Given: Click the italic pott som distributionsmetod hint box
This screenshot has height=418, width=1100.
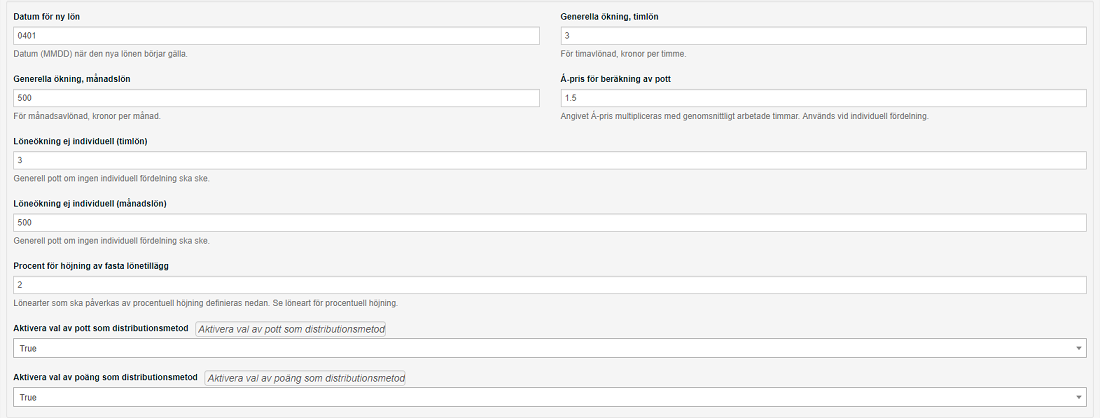Looking at the screenshot, I should (x=290, y=329).
